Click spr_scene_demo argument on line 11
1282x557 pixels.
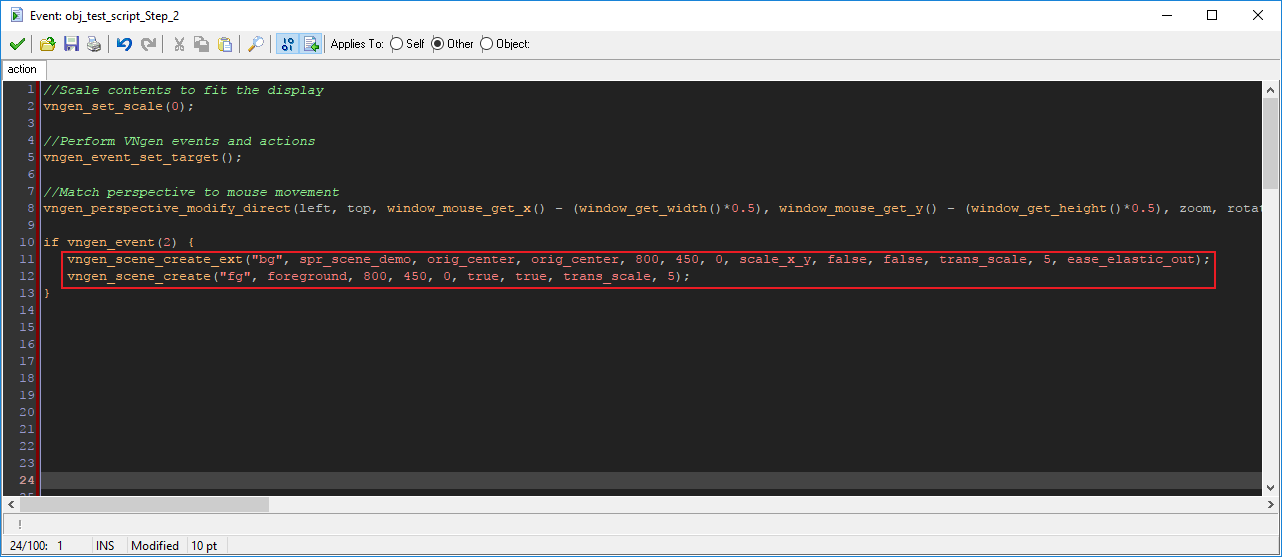(x=355, y=259)
